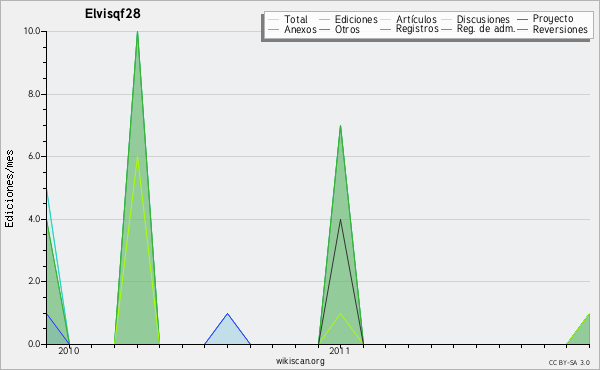Click the 10-edit green peak top
The width and height of the screenshot is (600, 370).
(137, 32)
